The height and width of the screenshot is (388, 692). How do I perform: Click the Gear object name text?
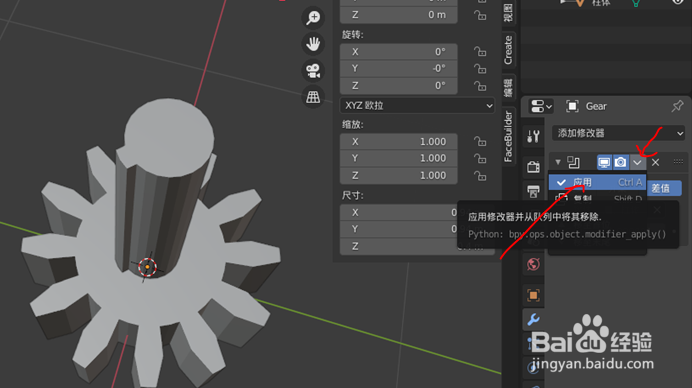coord(596,106)
